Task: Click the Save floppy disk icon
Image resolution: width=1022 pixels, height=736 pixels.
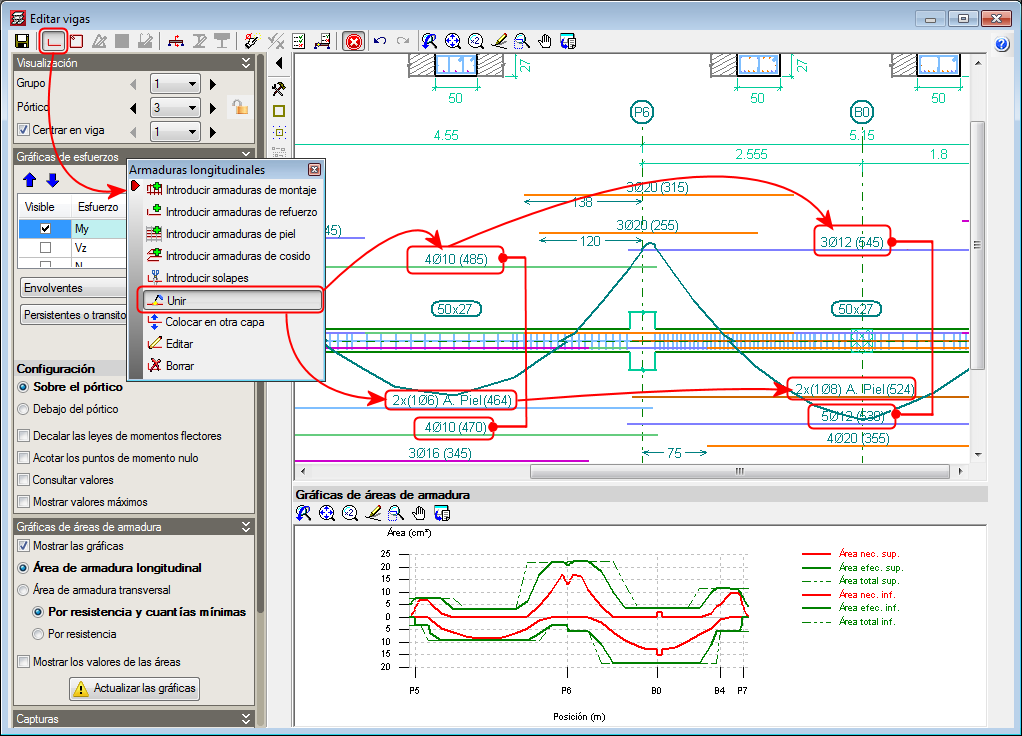Action: pos(22,41)
